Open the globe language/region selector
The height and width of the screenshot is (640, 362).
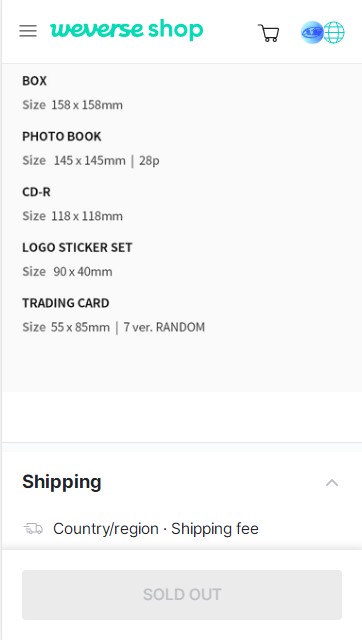coord(334,32)
